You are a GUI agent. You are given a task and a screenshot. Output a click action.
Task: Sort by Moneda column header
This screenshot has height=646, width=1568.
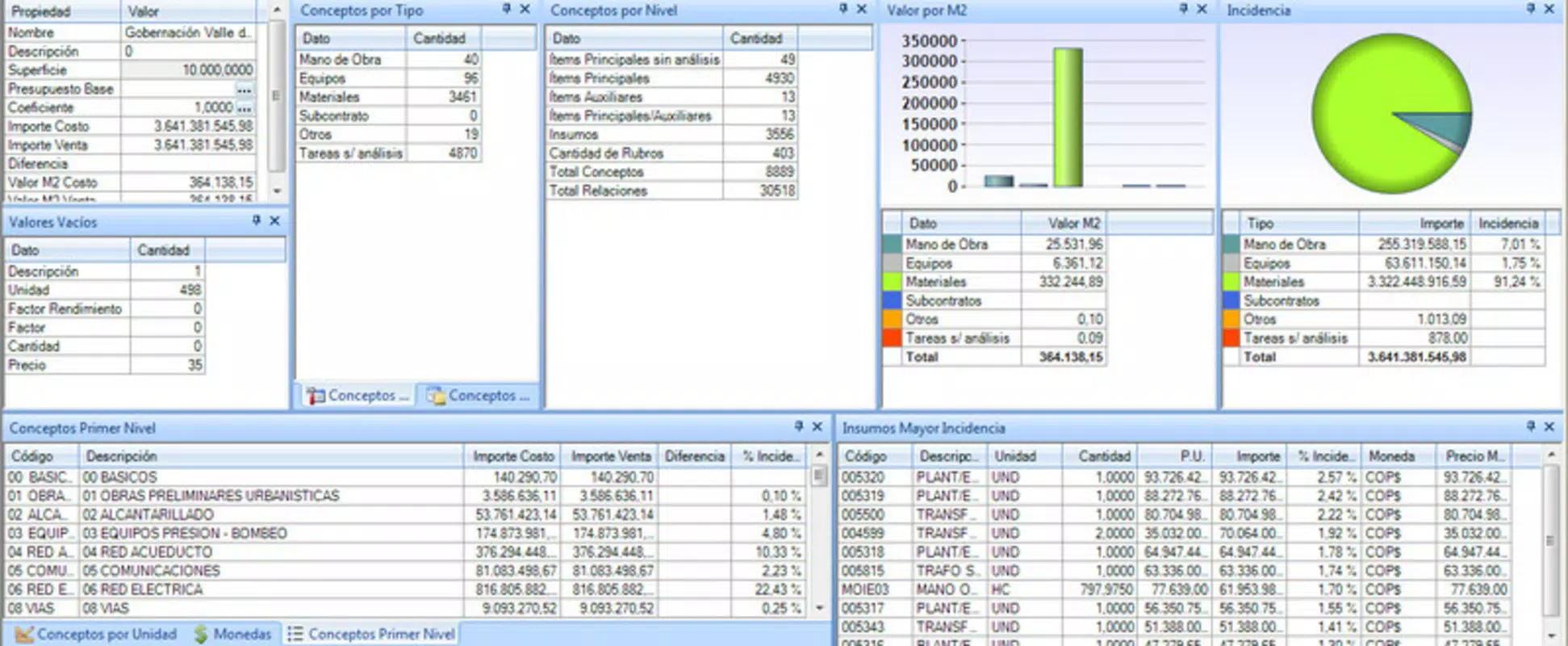click(x=1400, y=456)
